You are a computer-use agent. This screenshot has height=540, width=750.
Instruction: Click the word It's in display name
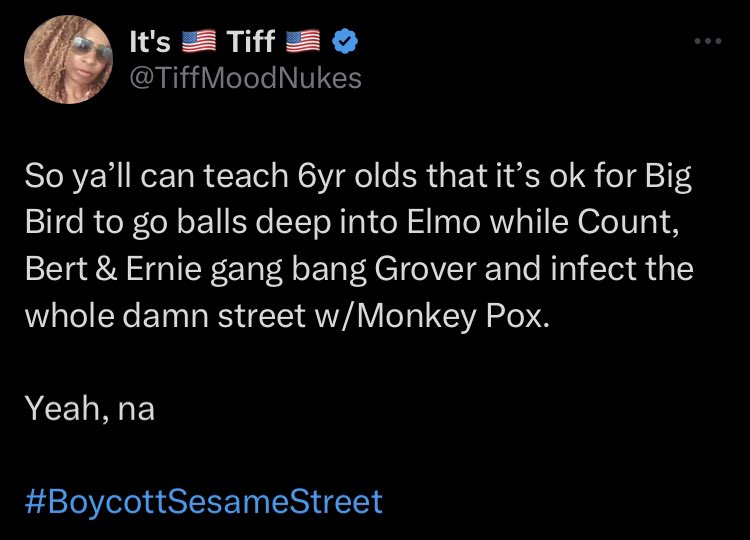(150, 41)
